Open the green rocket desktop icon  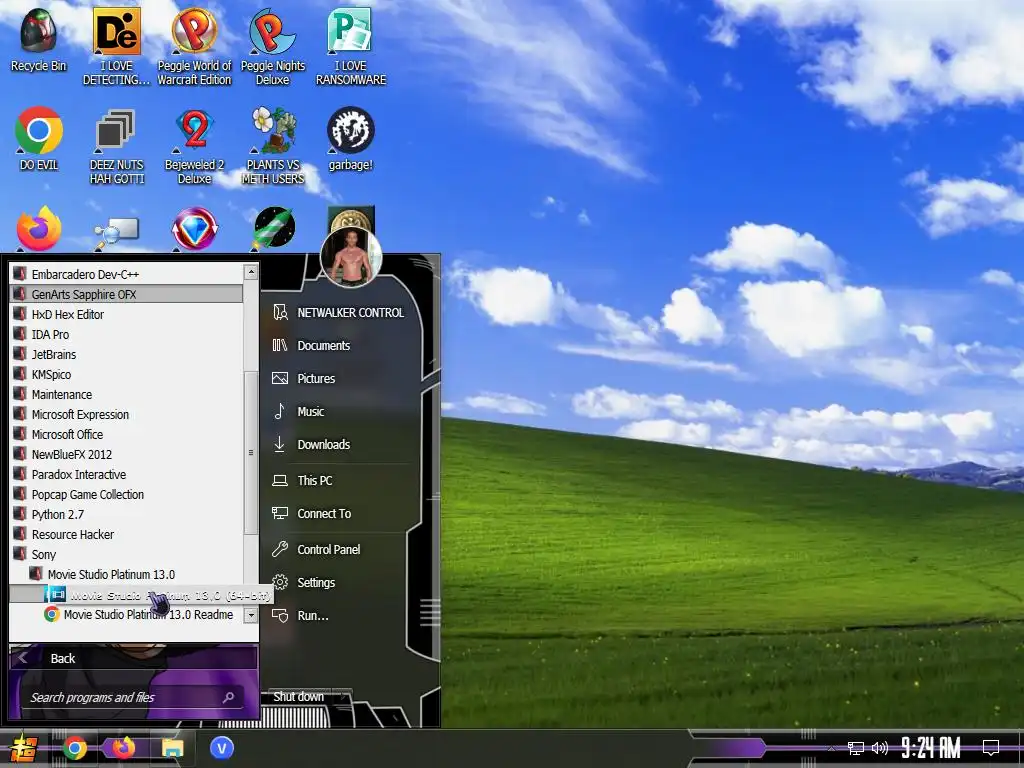click(274, 228)
